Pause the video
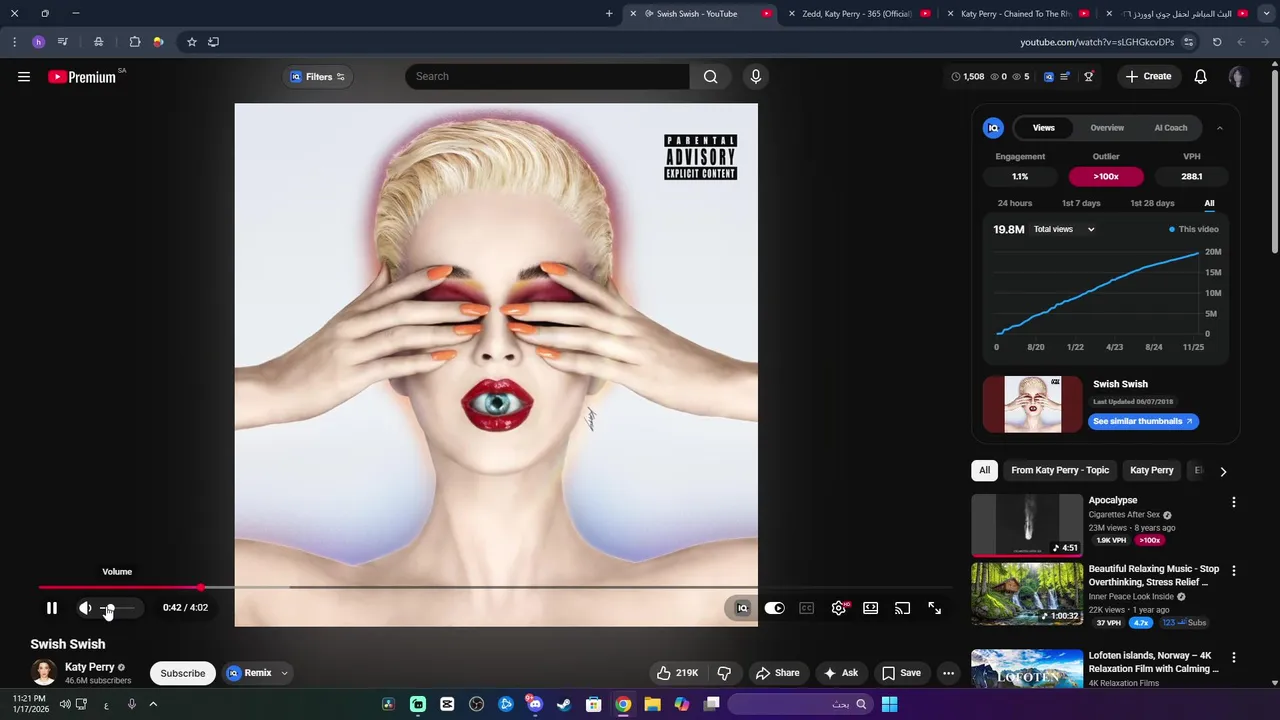 [52, 607]
